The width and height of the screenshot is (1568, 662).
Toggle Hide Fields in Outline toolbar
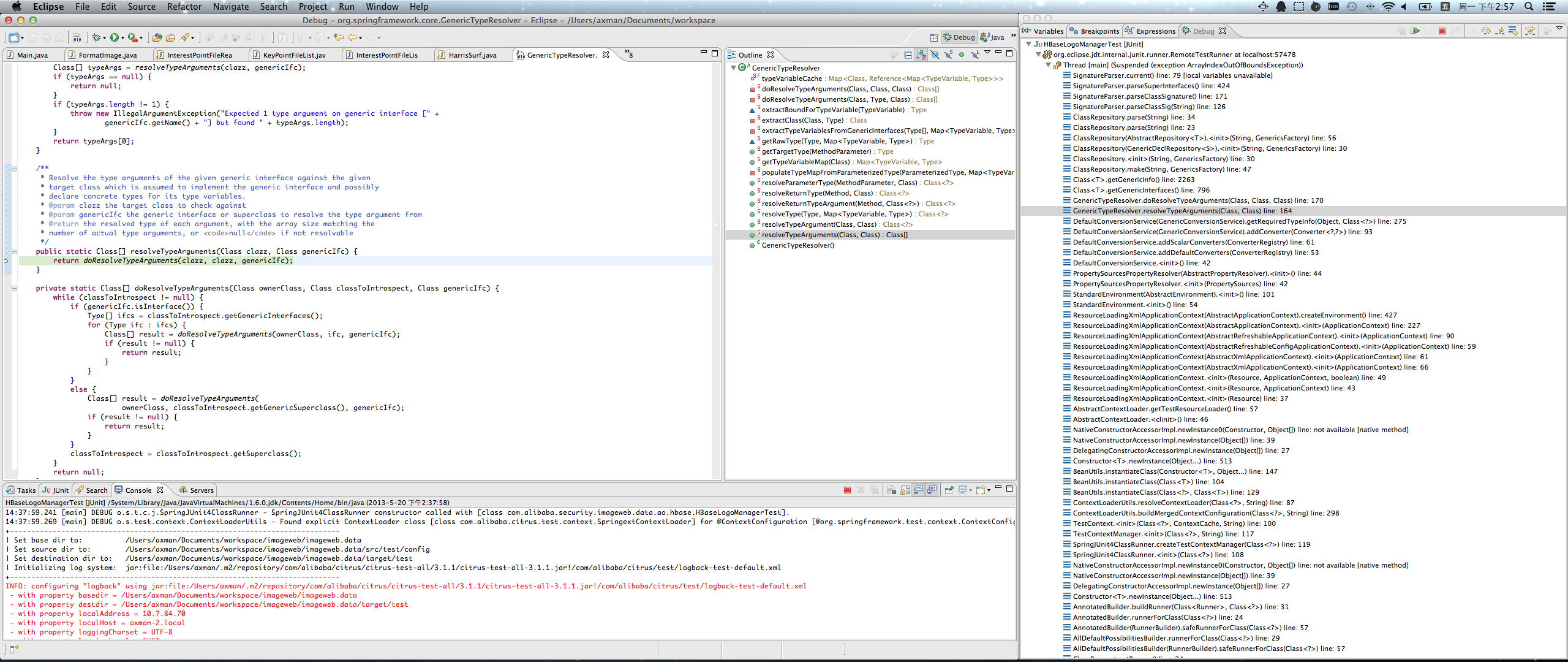[x=935, y=55]
